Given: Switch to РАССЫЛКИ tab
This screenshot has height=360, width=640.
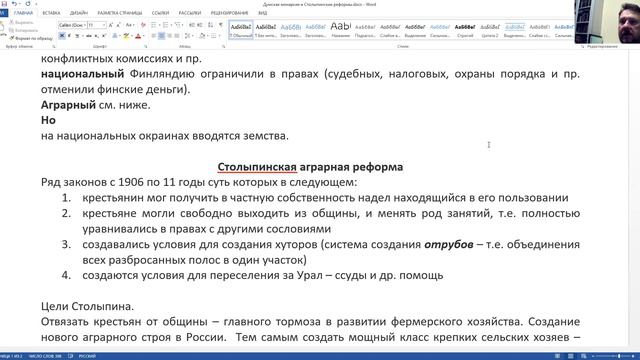Looking at the screenshot, I should coord(190,13).
